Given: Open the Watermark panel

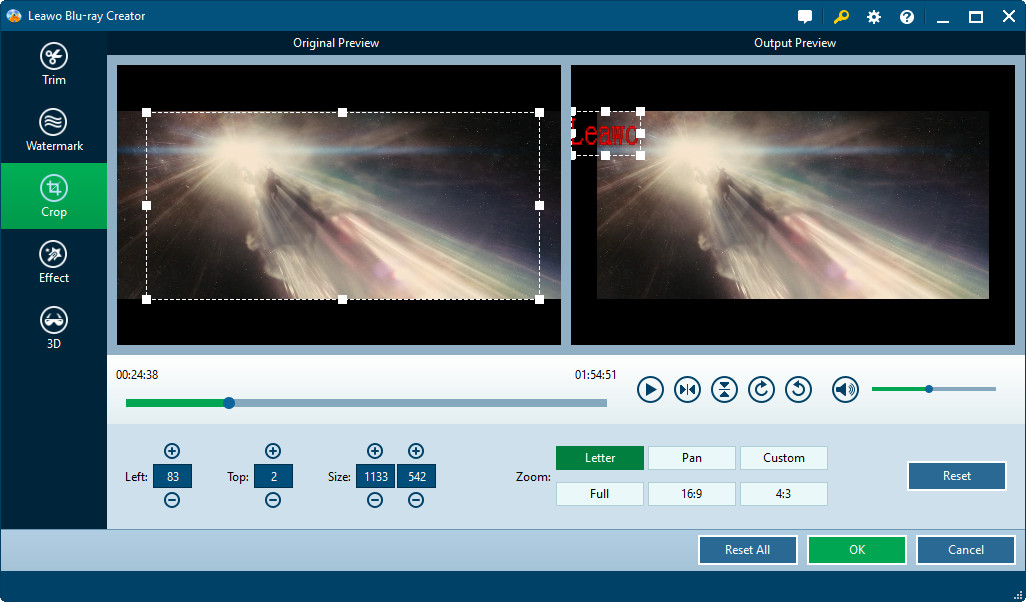Looking at the screenshot, I should [x=53, y=130].
